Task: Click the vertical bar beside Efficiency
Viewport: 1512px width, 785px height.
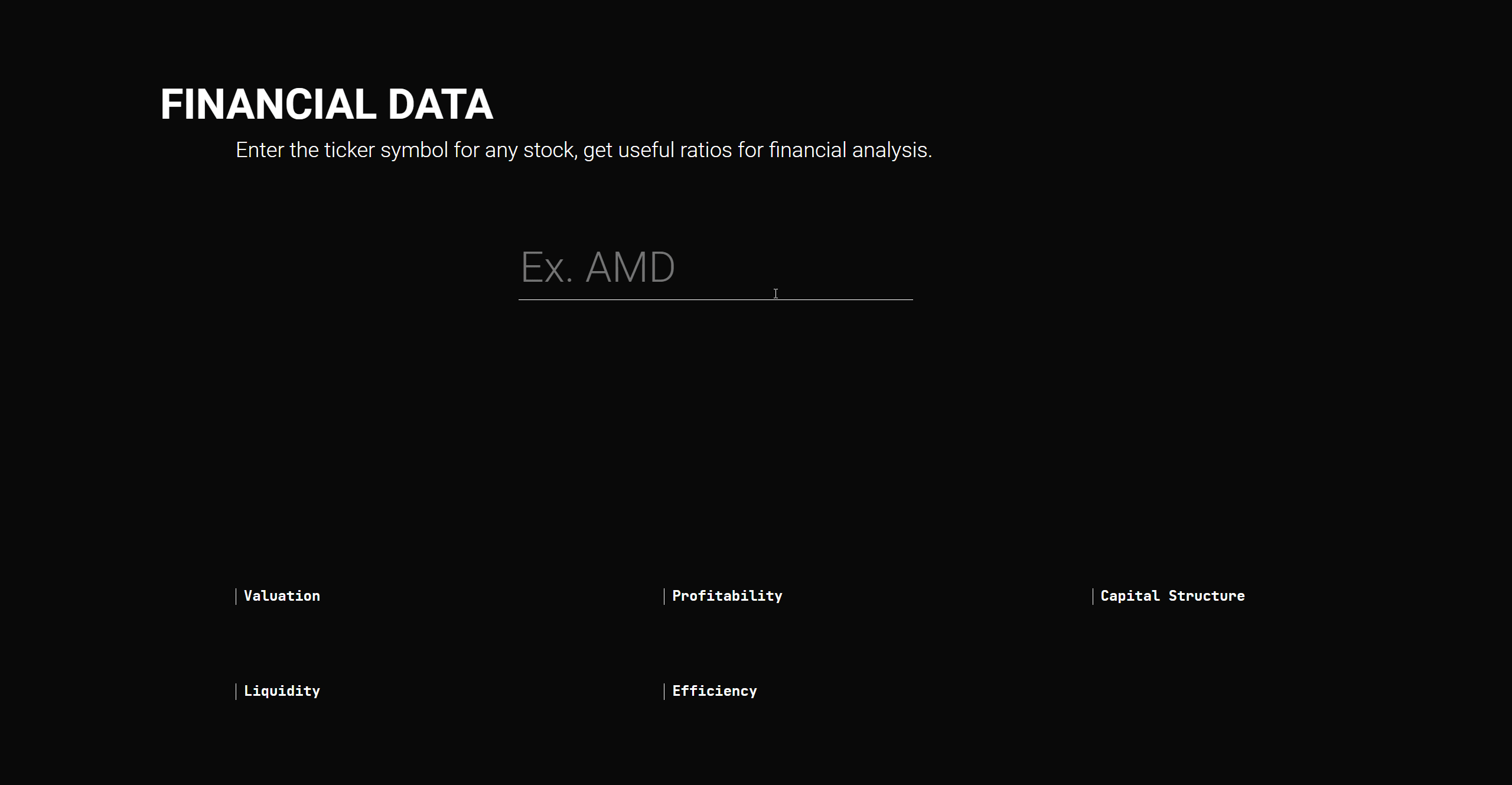Action: (x=664, y=691)
